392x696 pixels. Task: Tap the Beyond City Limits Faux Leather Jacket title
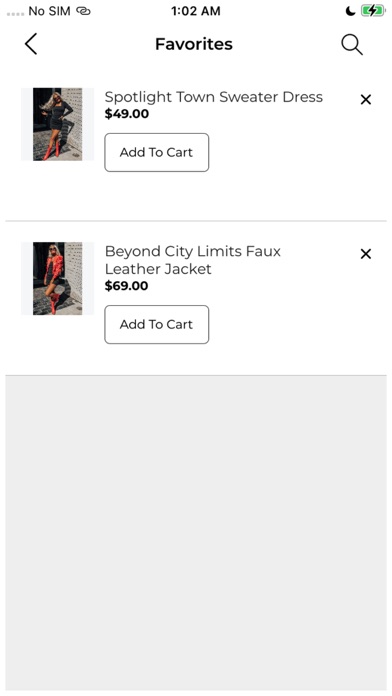click(x=193, y=260)
